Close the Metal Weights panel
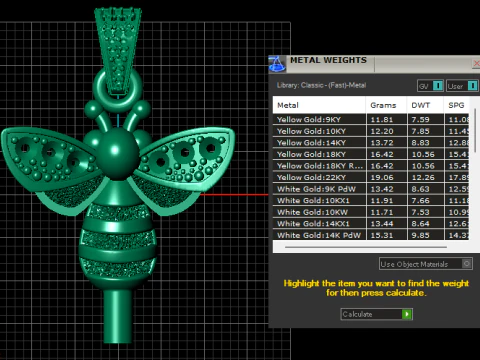Image resolution: width=480 pixels, height=360 pixels. pos(476,63)
